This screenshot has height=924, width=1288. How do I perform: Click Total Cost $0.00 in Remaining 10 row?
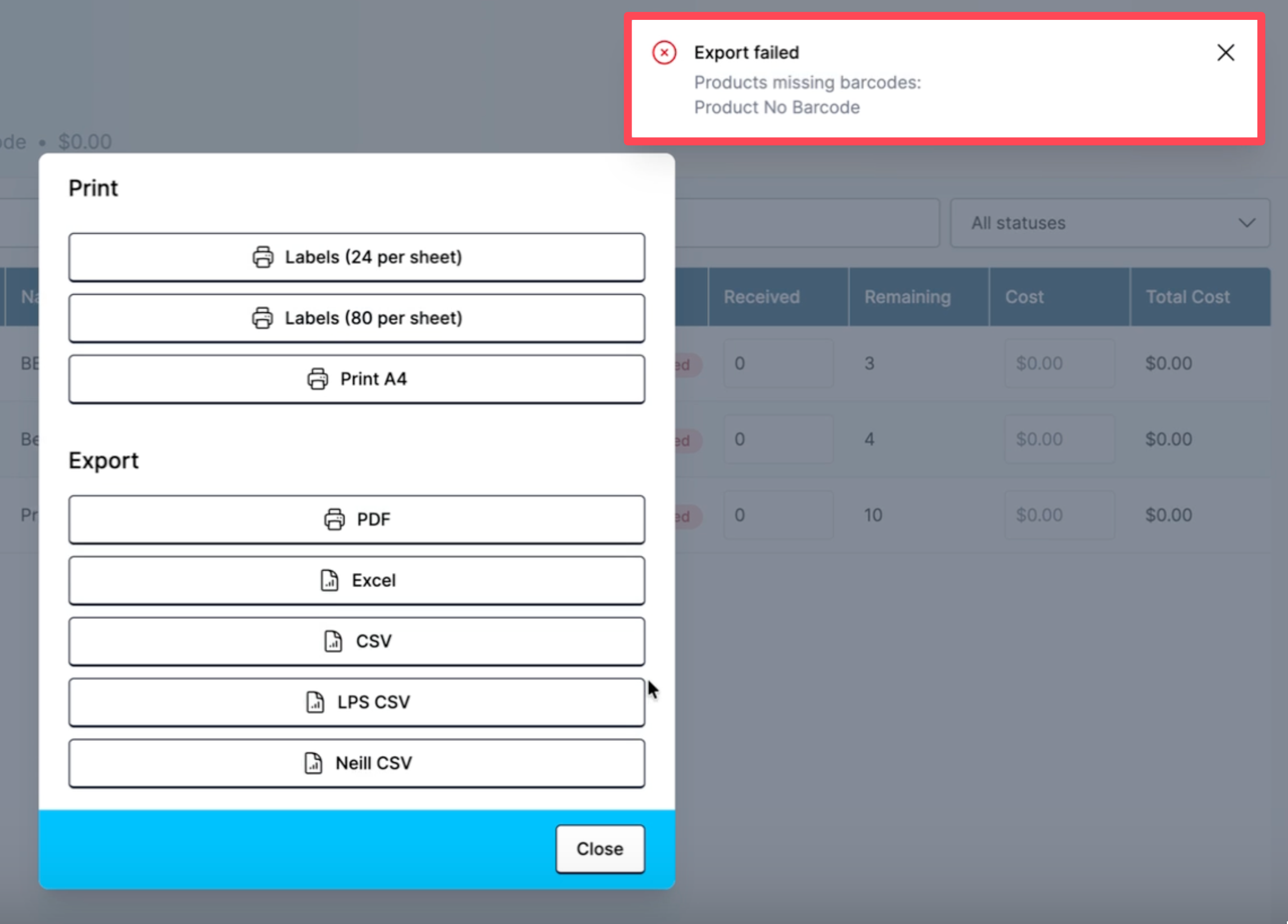(x=1169, y=515)
